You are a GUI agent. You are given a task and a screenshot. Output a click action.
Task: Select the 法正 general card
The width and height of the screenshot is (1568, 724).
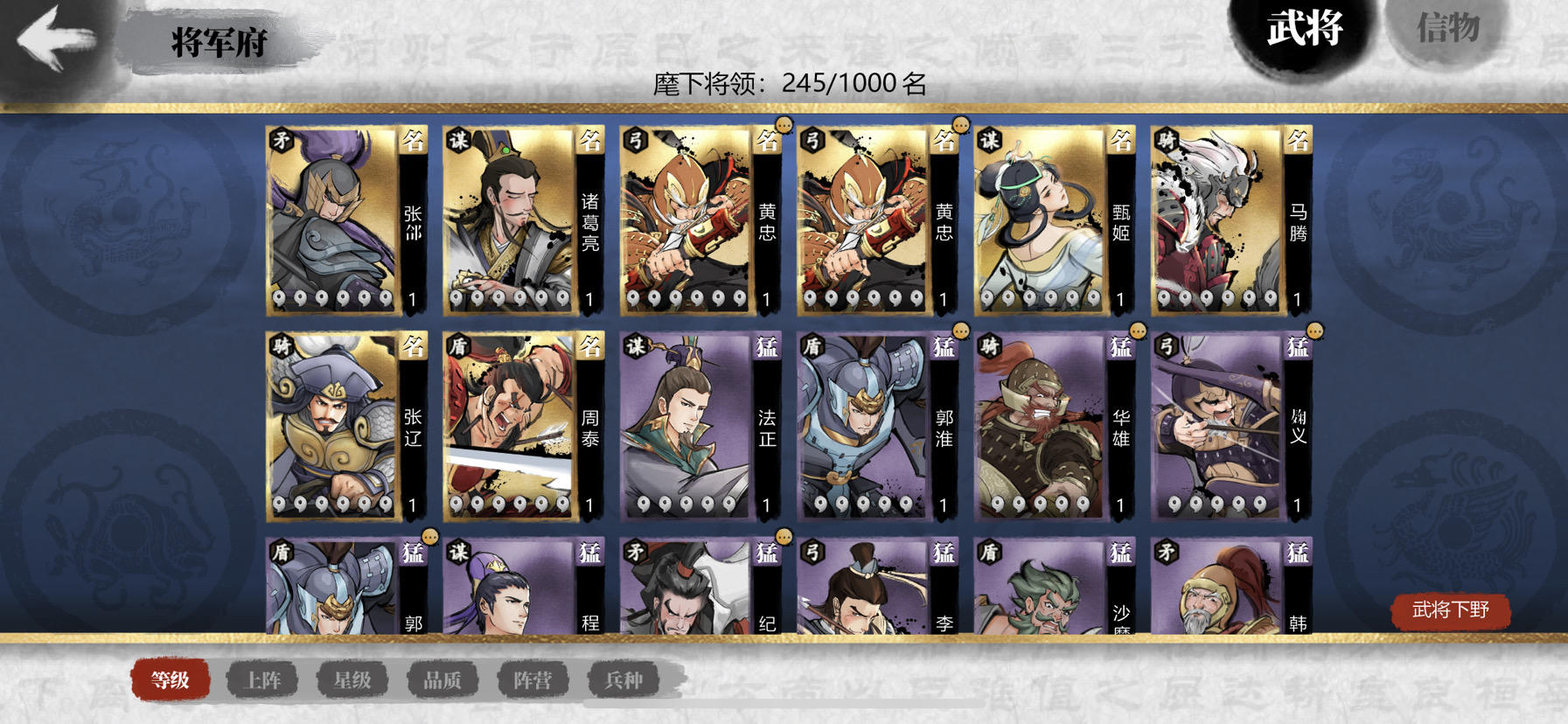(x=701, y=427)
